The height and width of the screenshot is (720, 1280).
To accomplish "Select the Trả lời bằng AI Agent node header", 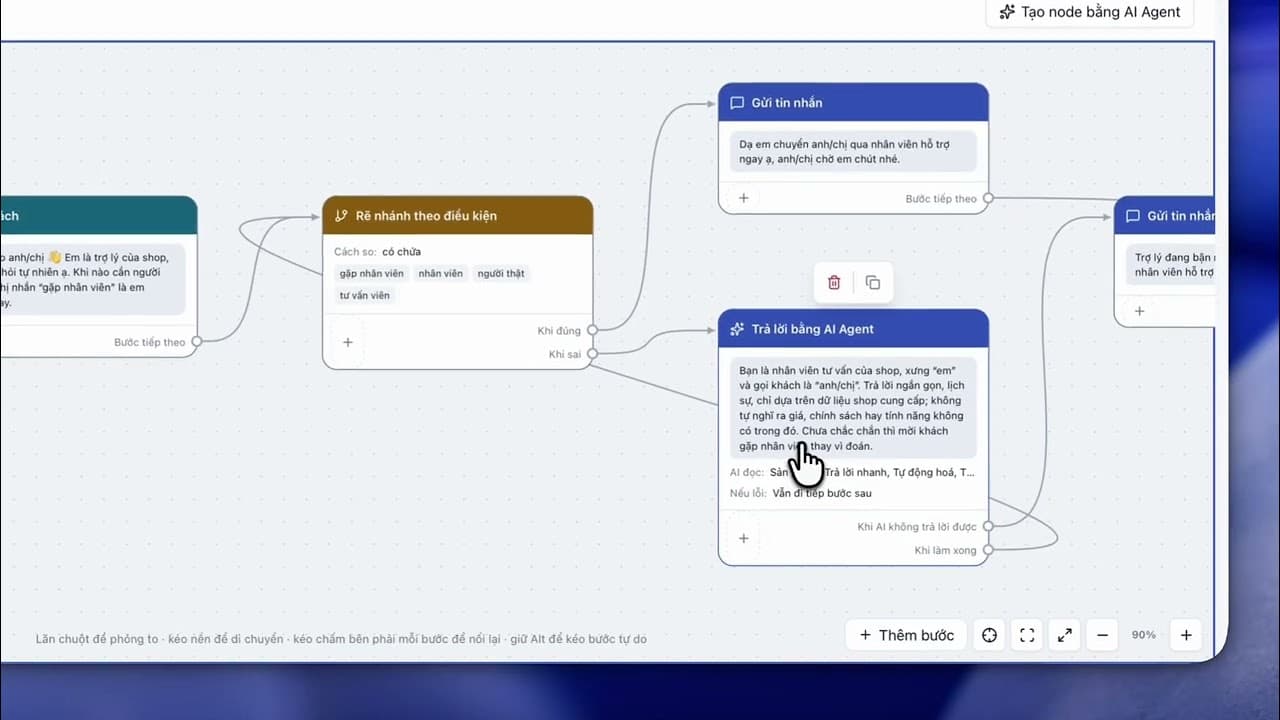I will (853, 329).
